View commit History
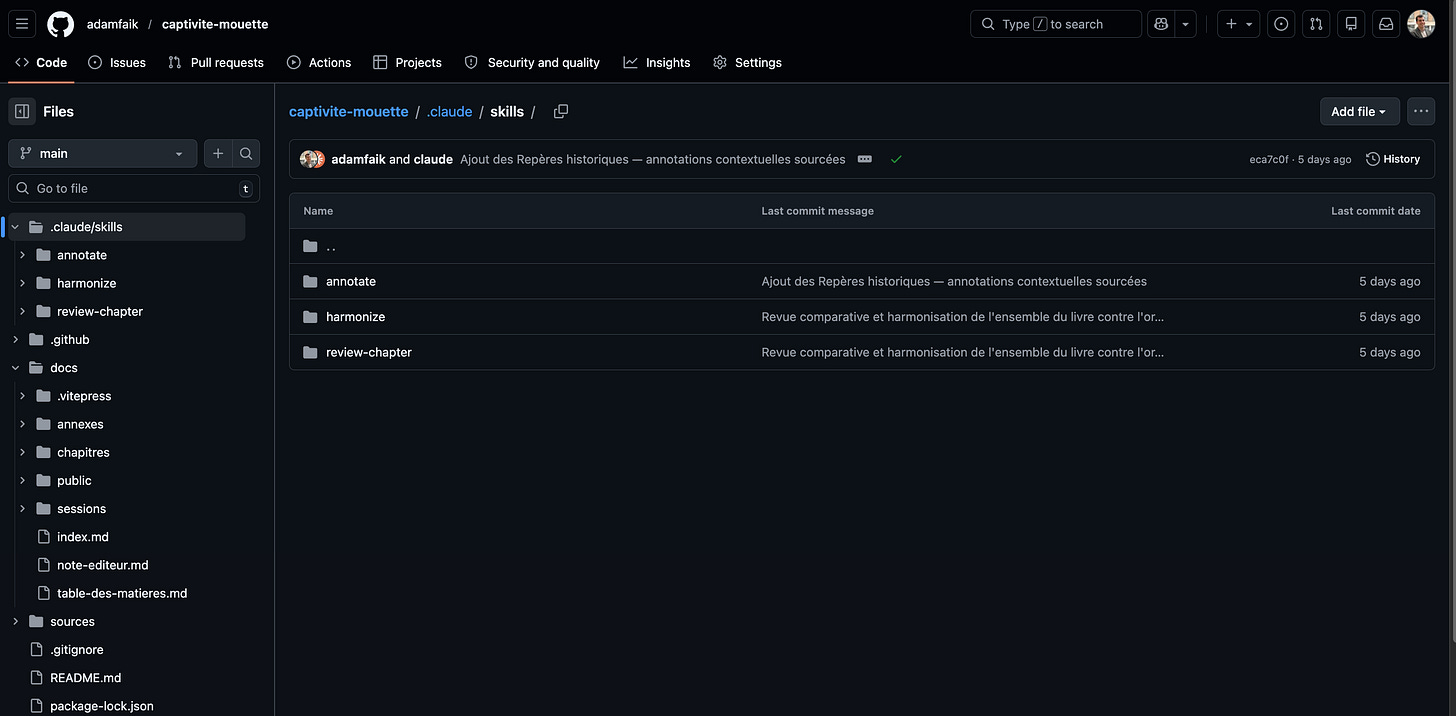Image resolution: width=1456 pixels, height=716 pixels. [1392, 158]
